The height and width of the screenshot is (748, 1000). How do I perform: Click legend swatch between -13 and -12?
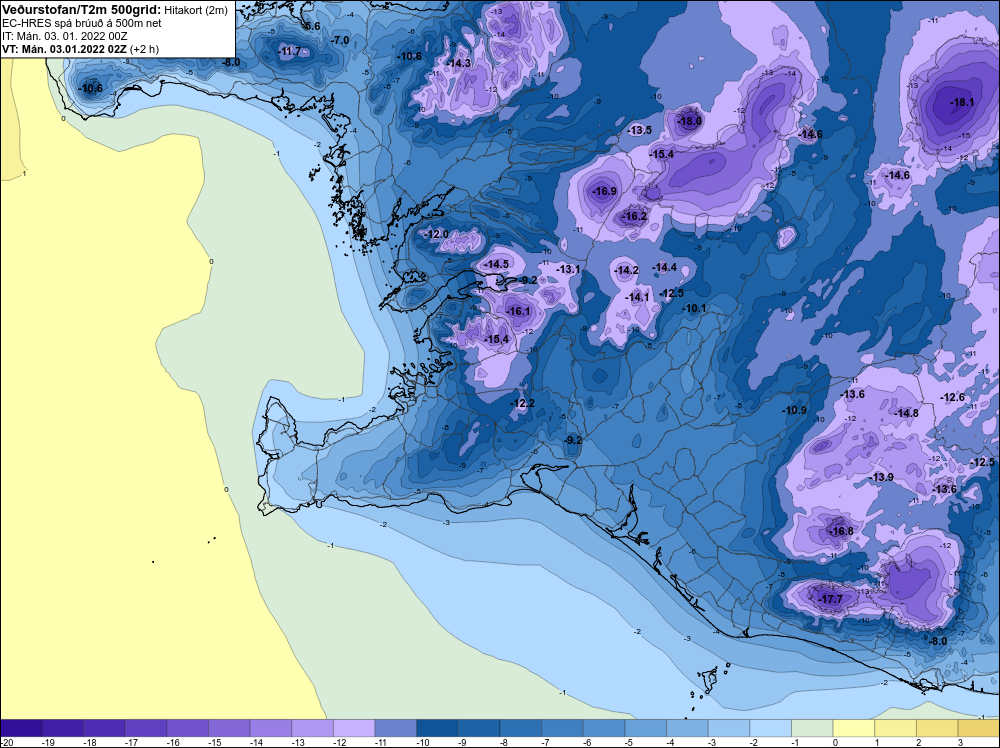312,728
